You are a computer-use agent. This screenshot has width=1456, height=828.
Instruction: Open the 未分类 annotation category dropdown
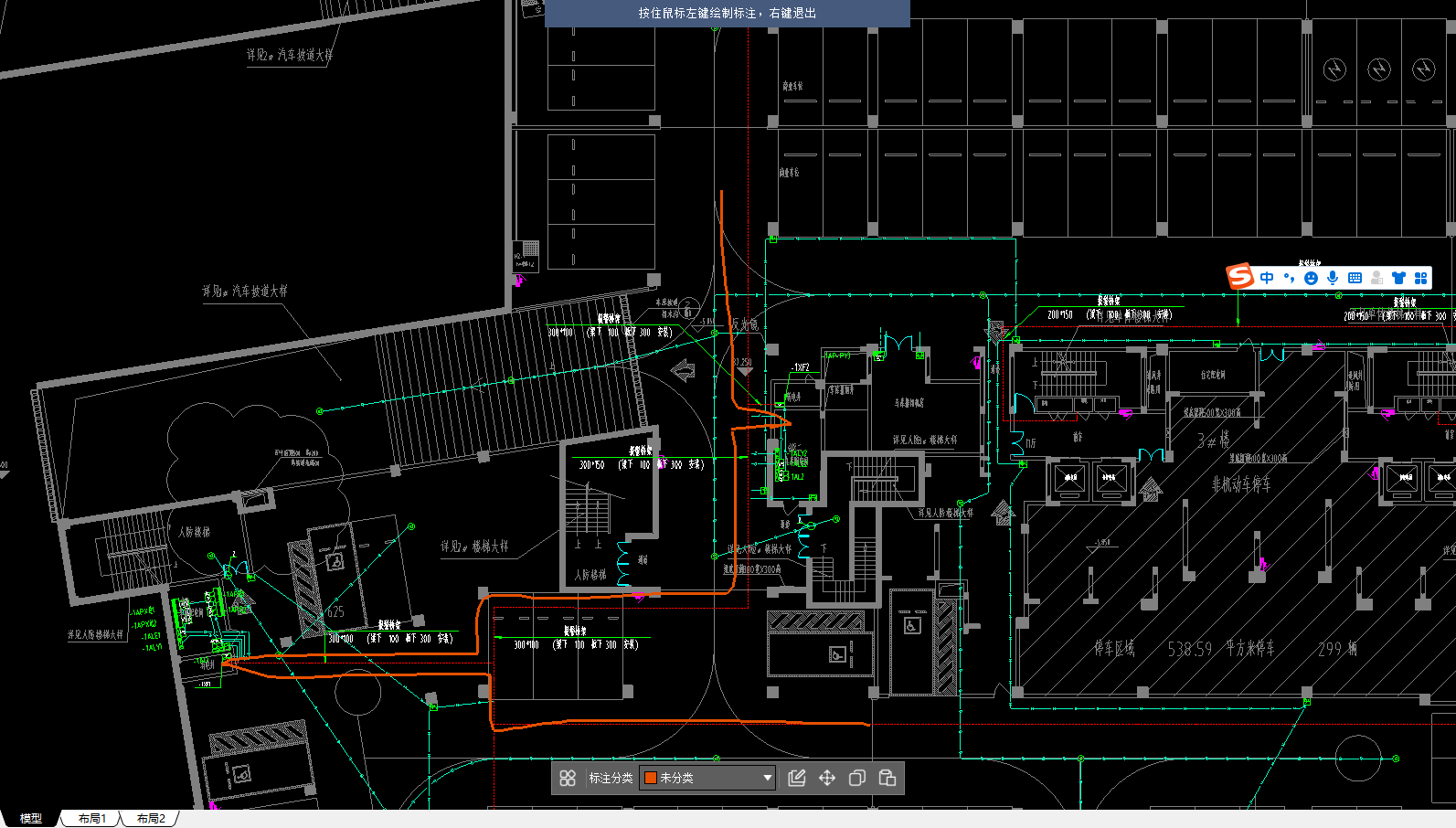coord(707,778)
